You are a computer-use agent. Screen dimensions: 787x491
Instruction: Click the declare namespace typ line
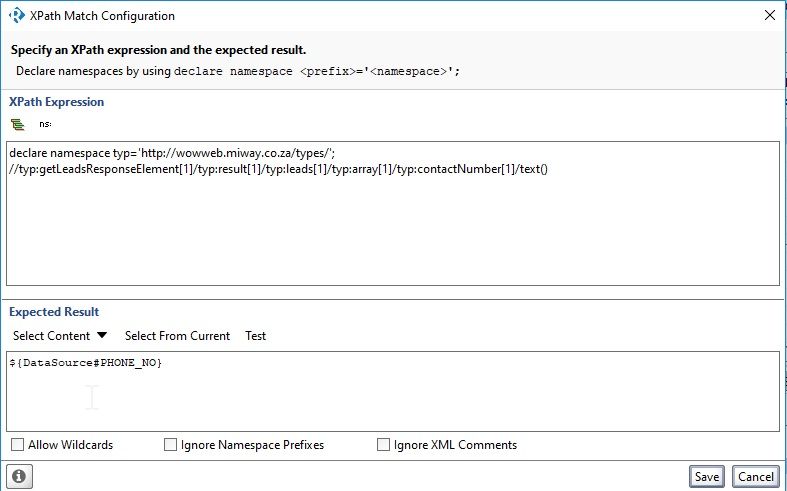click(171, 153)
